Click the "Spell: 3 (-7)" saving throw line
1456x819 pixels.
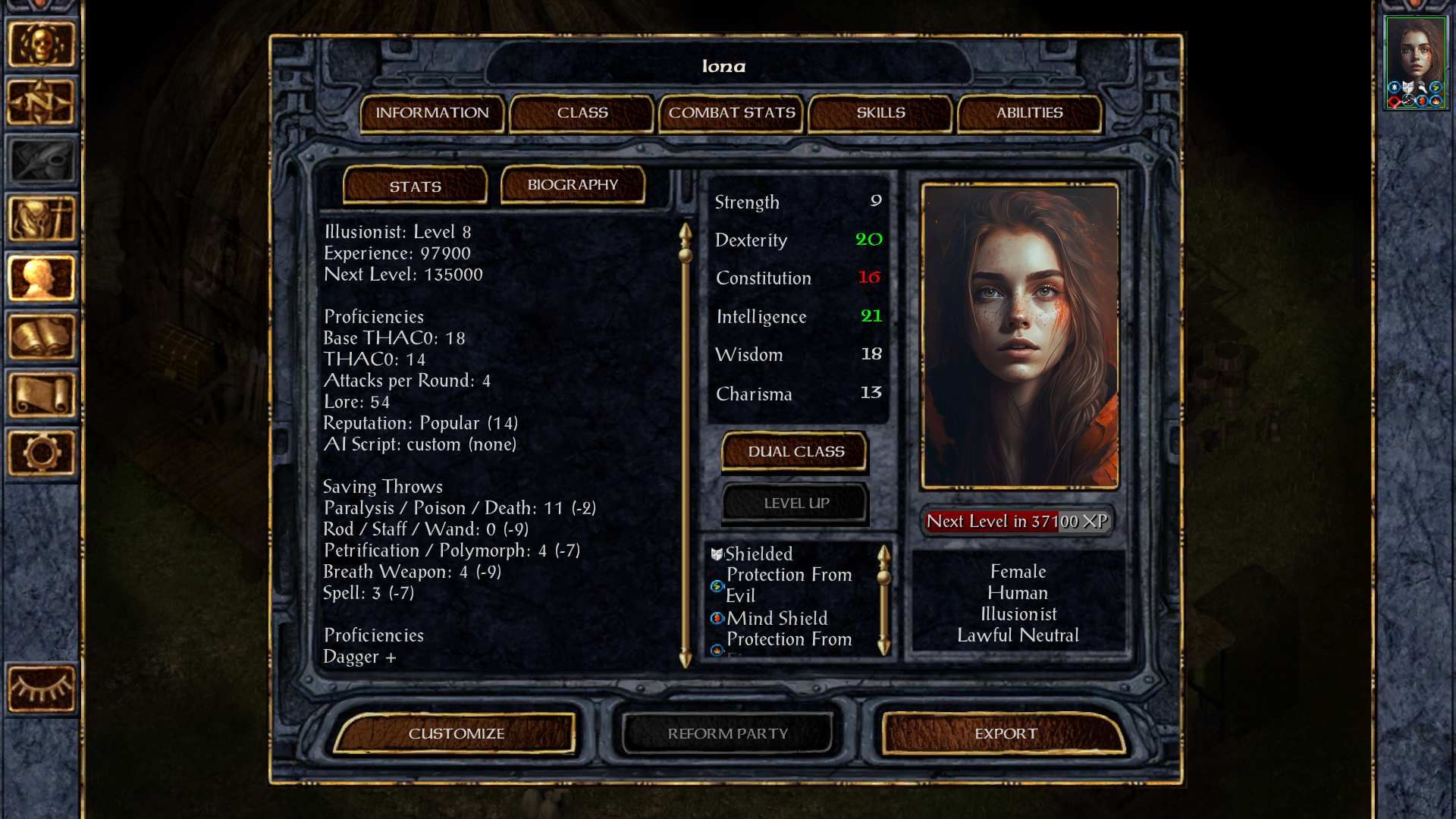[x=369, y=593]
